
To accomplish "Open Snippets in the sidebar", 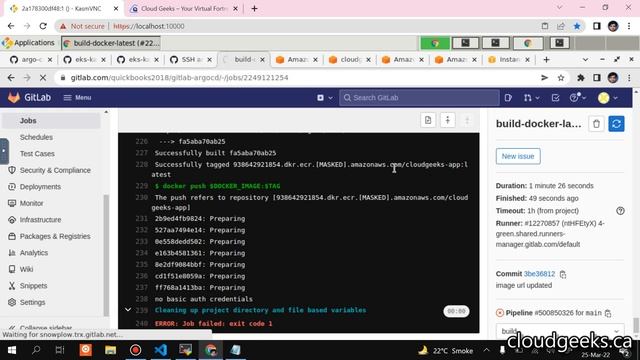I will tap(28, 286).
